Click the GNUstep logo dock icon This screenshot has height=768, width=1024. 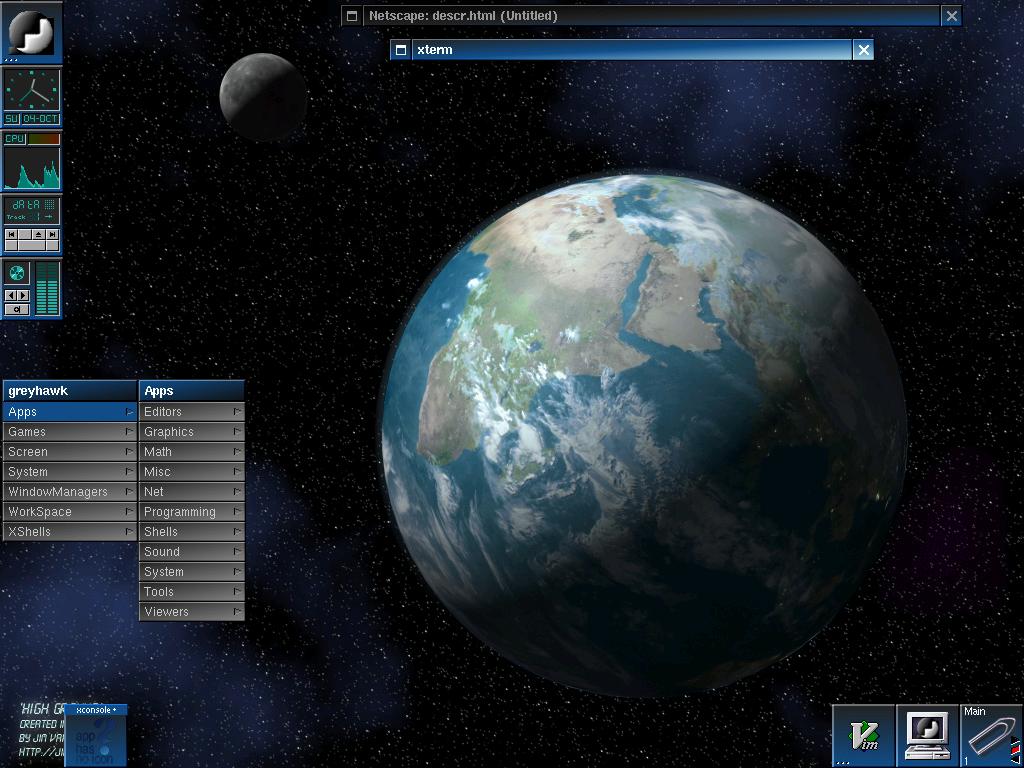pos(31,31)
